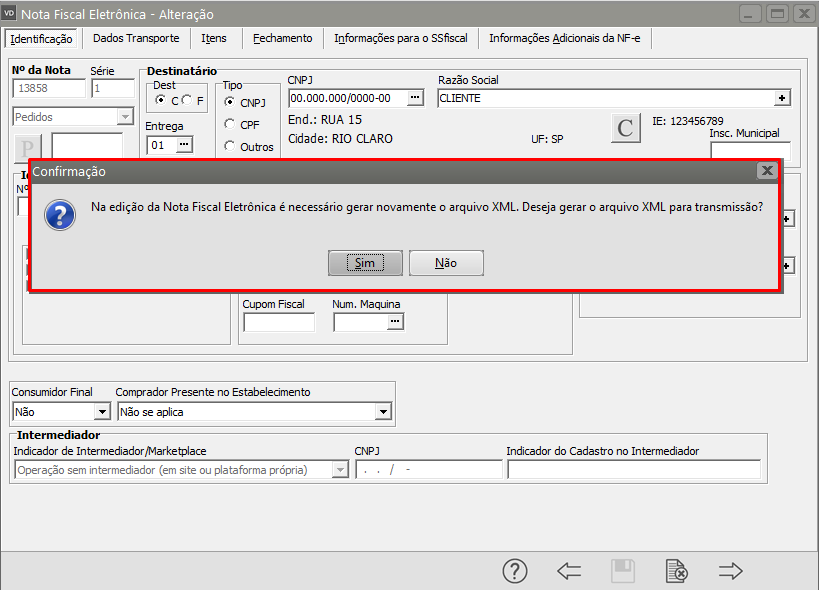Open Comprador Presente no Estabelecimento dropdown
819x590 pixels.
tap(382, 411)
